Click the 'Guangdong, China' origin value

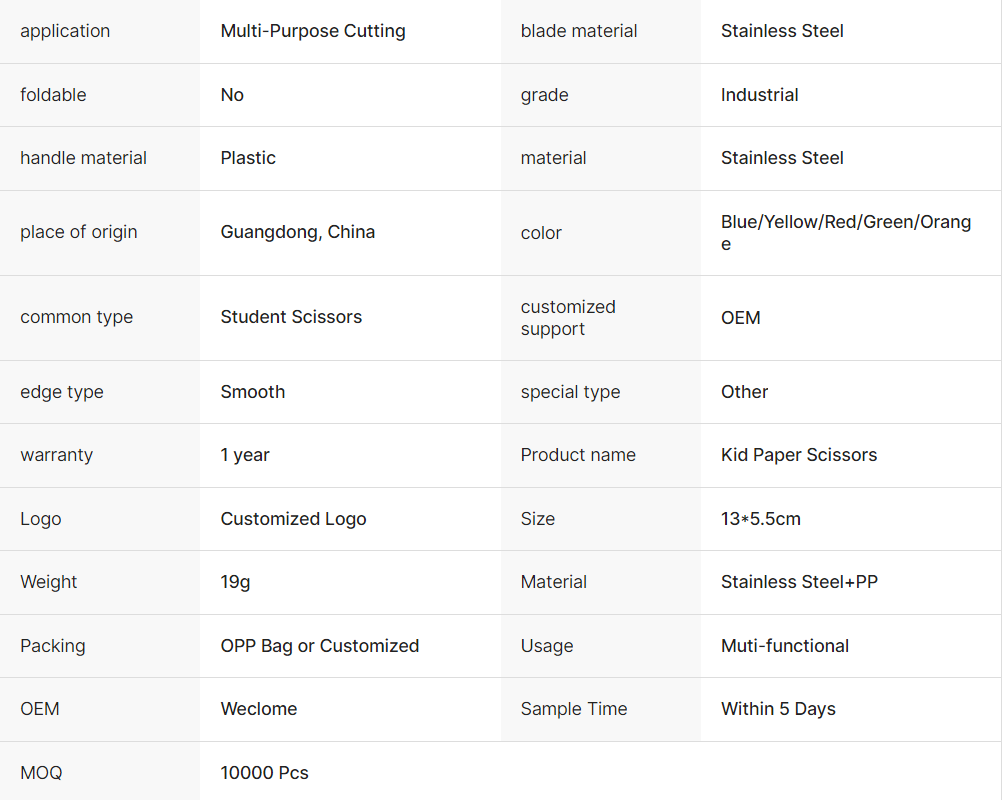click(x=298, y=232)
